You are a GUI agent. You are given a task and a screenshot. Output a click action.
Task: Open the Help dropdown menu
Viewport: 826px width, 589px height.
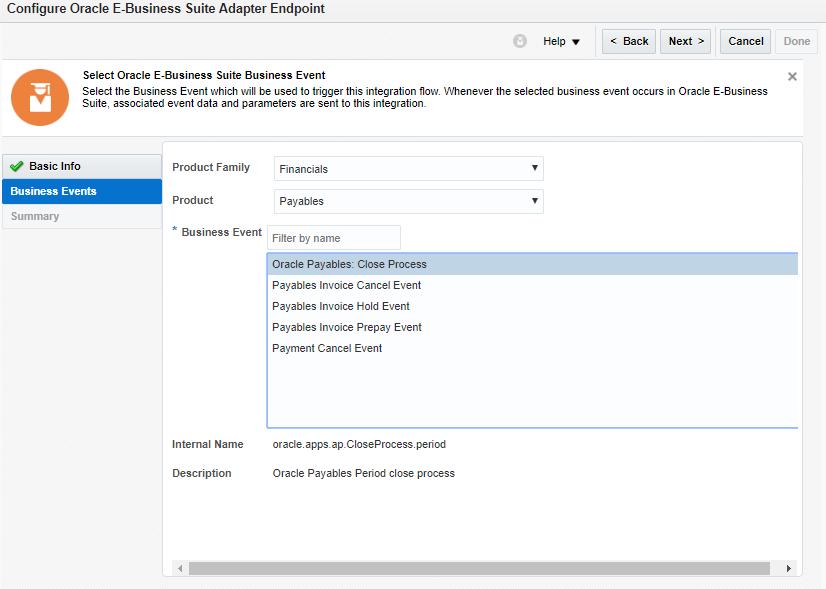point(561,42)
